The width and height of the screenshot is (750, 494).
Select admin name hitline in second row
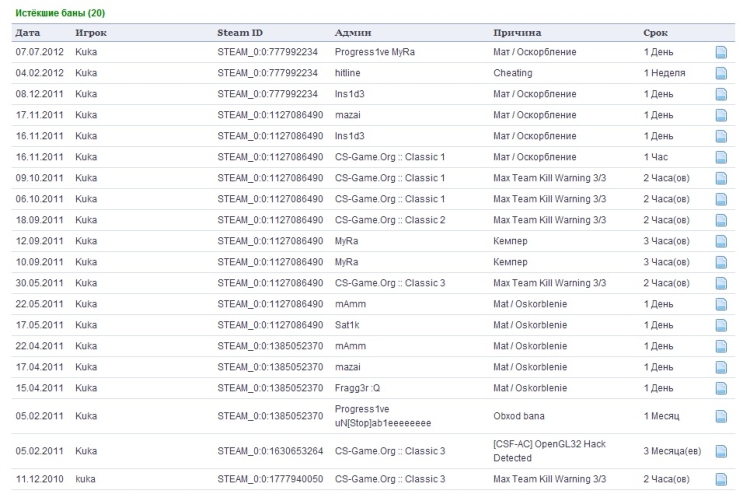click(347, 73)
